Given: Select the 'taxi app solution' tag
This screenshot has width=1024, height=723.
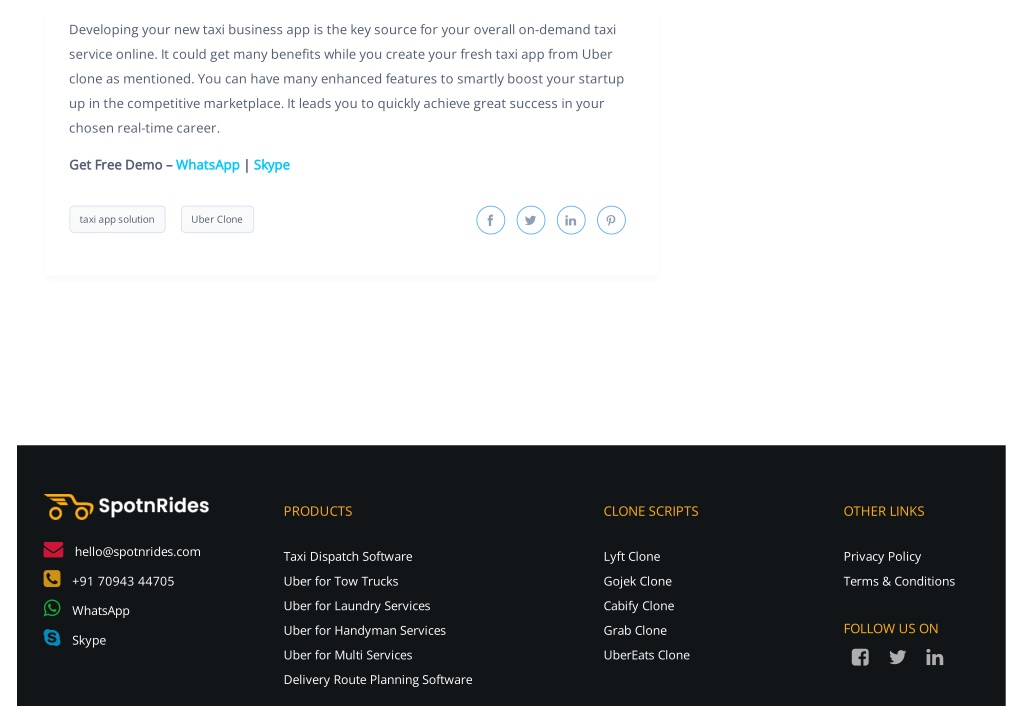Looking at the screenshot, I should point(118,219).
